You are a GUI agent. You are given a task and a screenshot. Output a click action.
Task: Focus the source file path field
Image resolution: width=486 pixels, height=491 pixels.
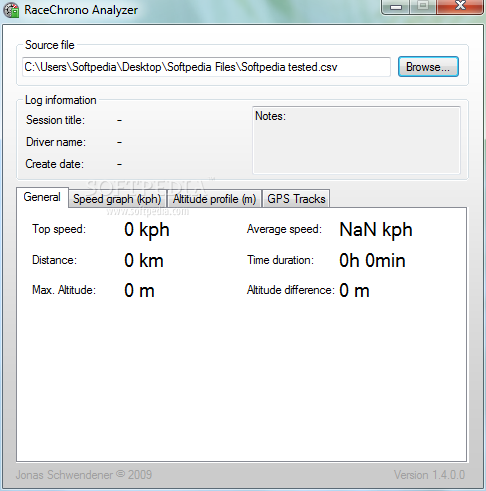coord(206,67)
